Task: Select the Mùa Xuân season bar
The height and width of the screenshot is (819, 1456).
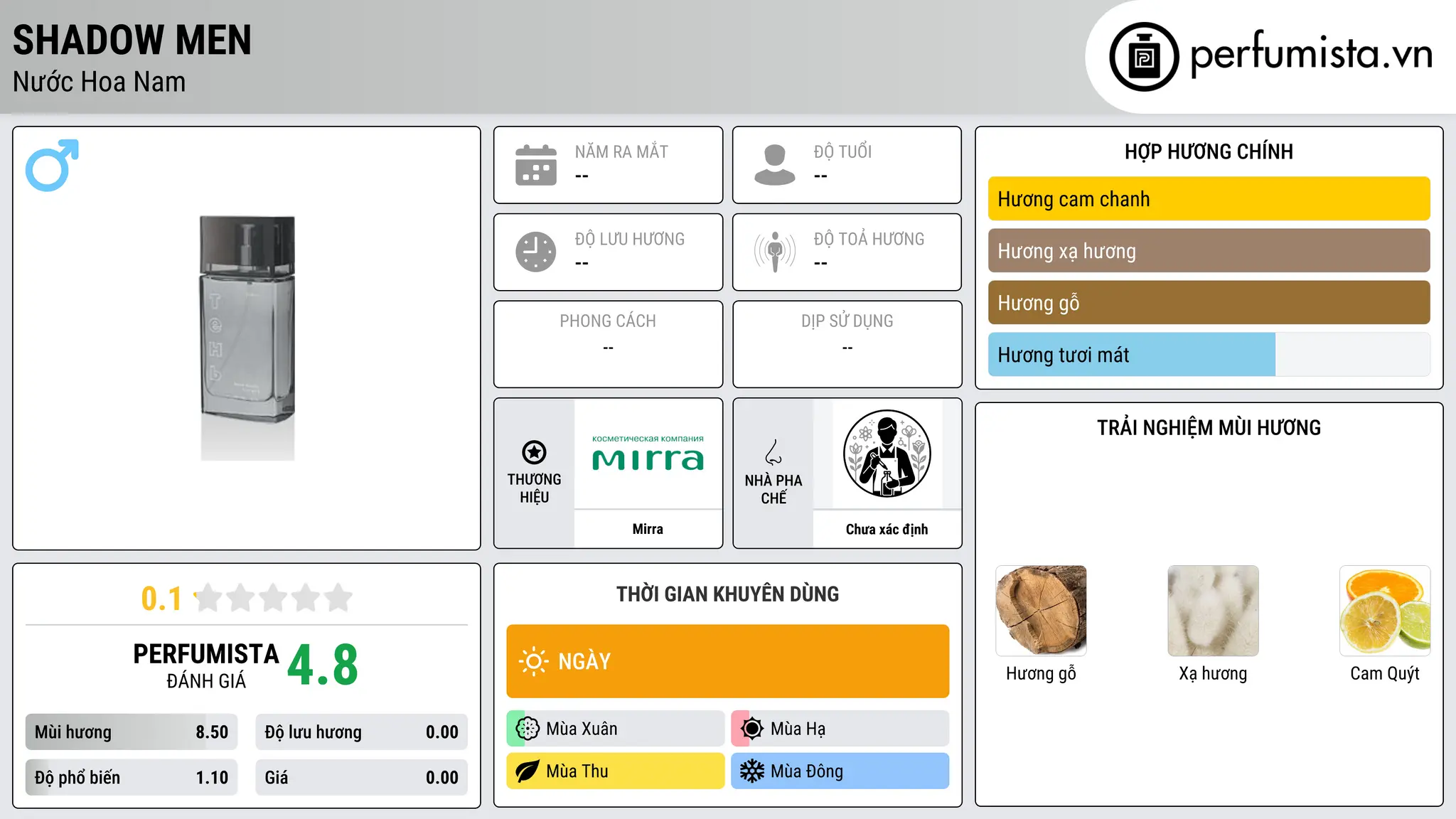Action: [x=616, y=729]
